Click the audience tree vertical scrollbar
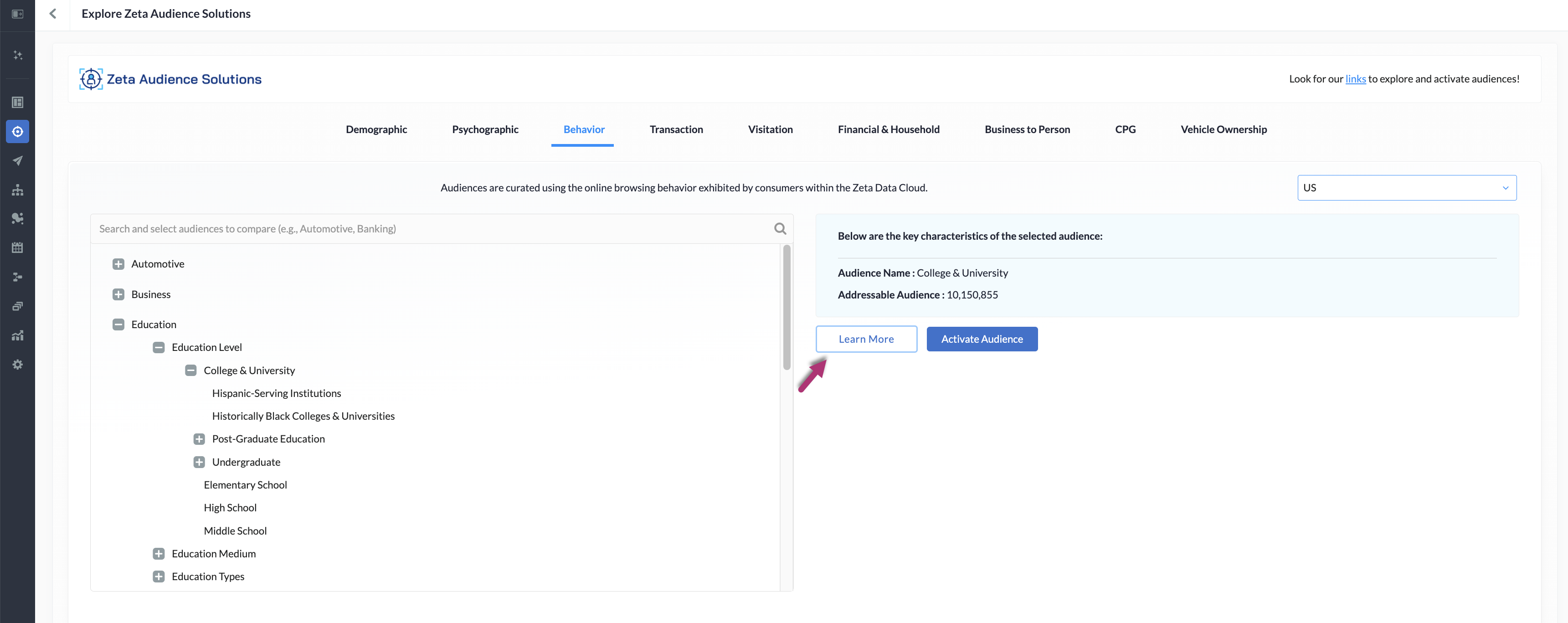Viewport: 1568px width, 623px height. tap(787, 308)
